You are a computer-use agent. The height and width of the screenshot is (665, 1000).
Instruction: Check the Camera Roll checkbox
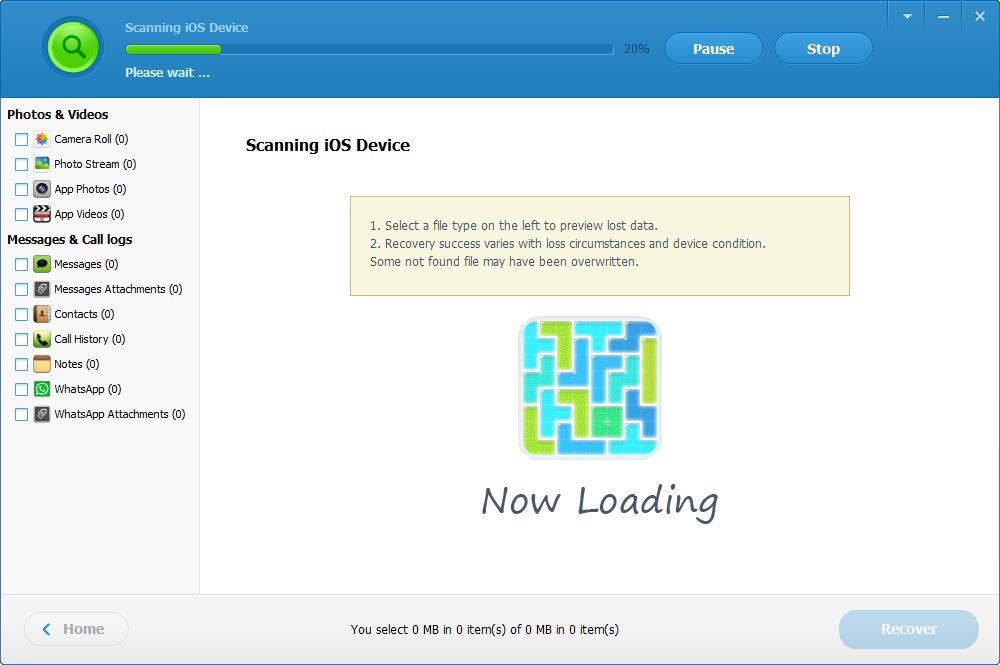(21, 139)
